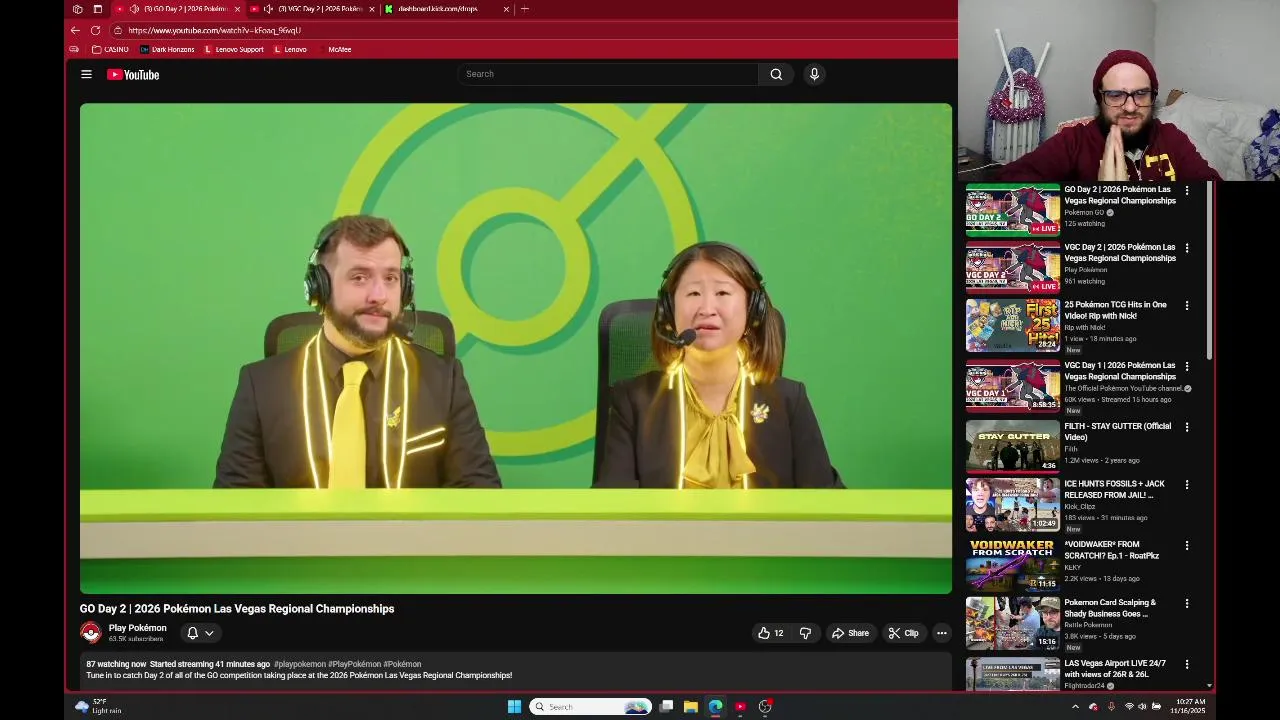The image size is (1280, 720).
Task: Open 25 Pokémon TCG Hits video thumbnail
Action: tap(1012, 325)
